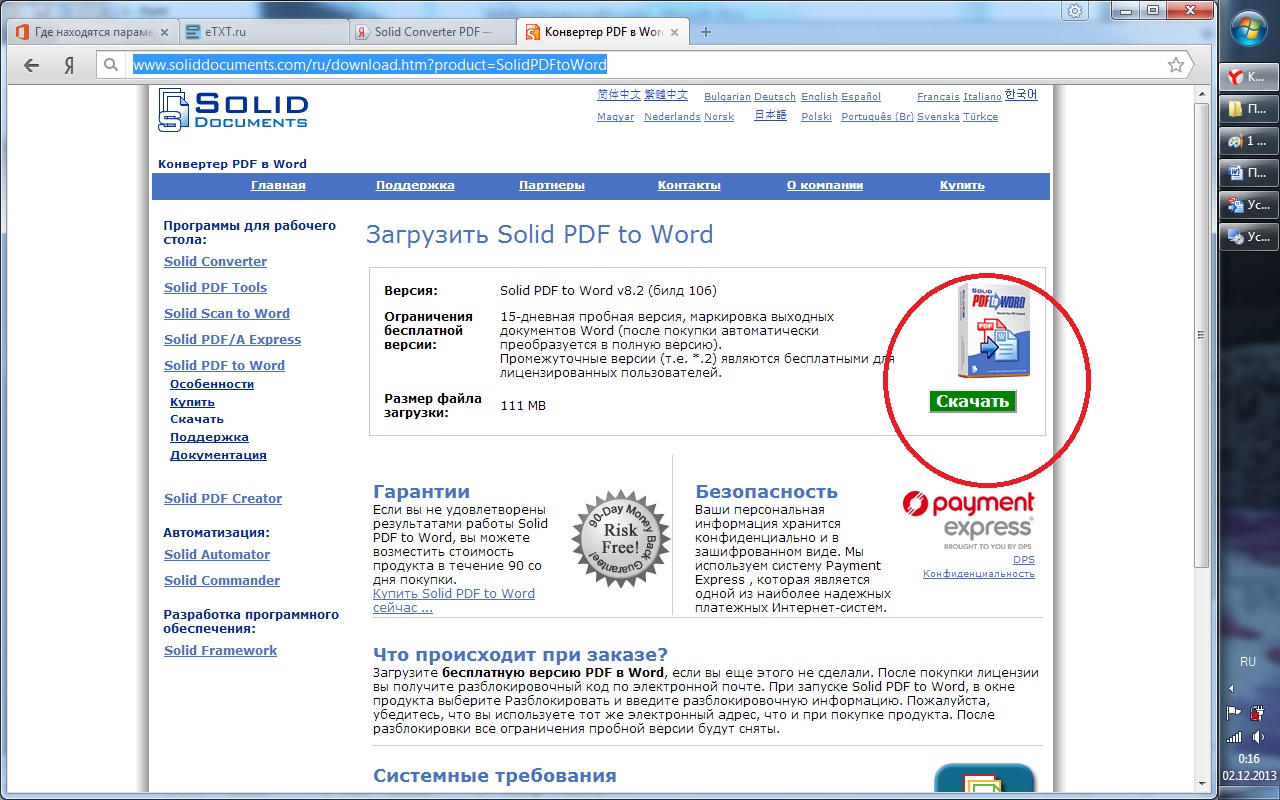Click the volume tray icon
Screen dimensions: 1280x800
1257,737
